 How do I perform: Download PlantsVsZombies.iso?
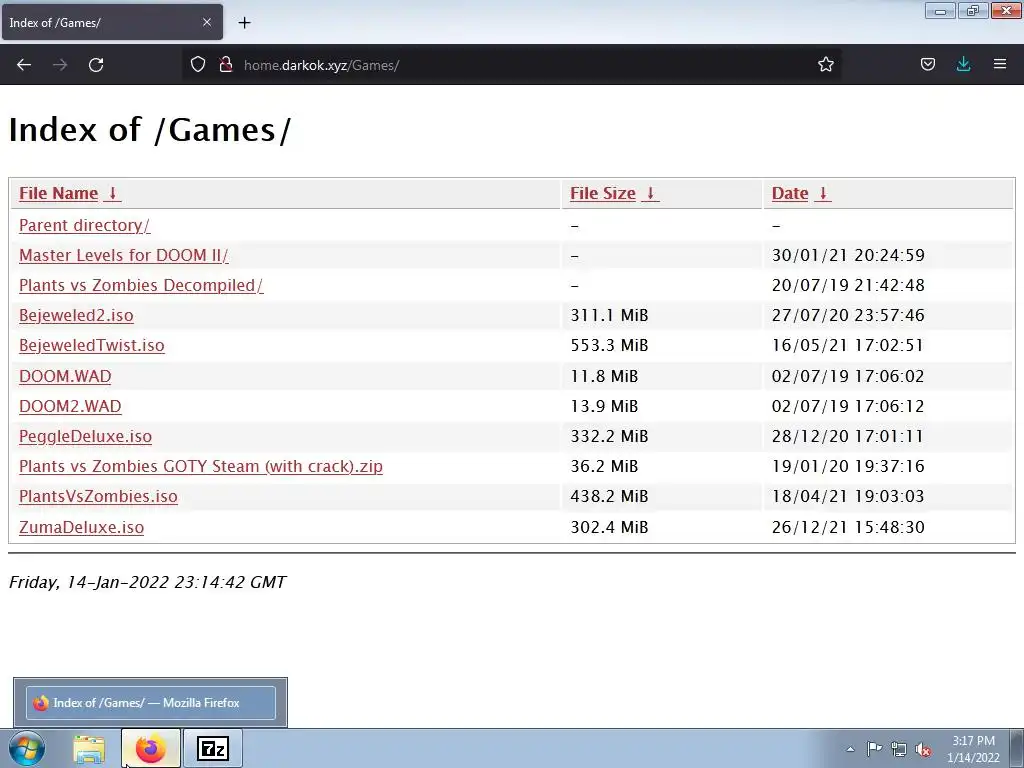click(98, 496)
